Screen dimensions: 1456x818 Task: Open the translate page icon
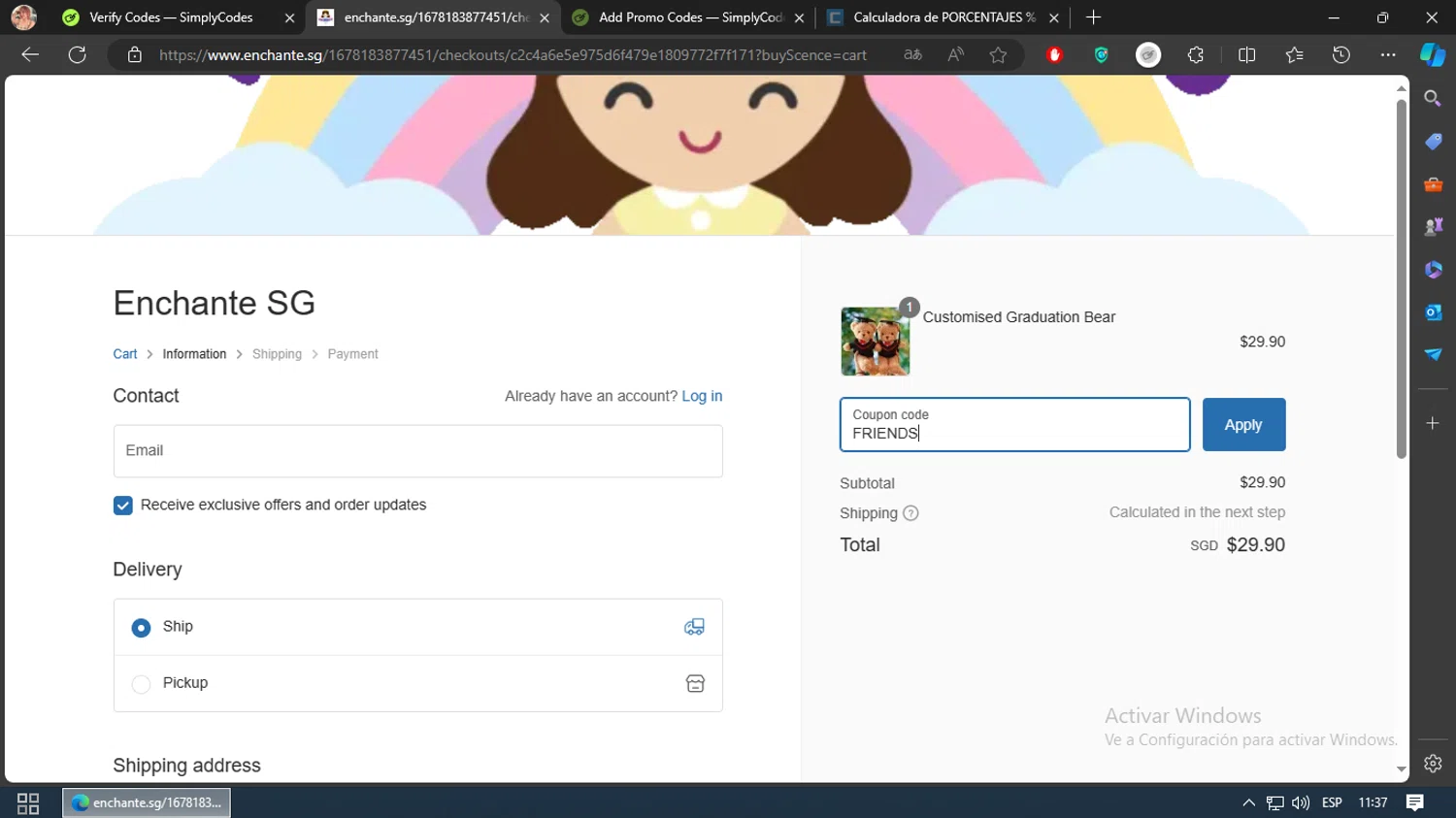click(x=912, y=55)
